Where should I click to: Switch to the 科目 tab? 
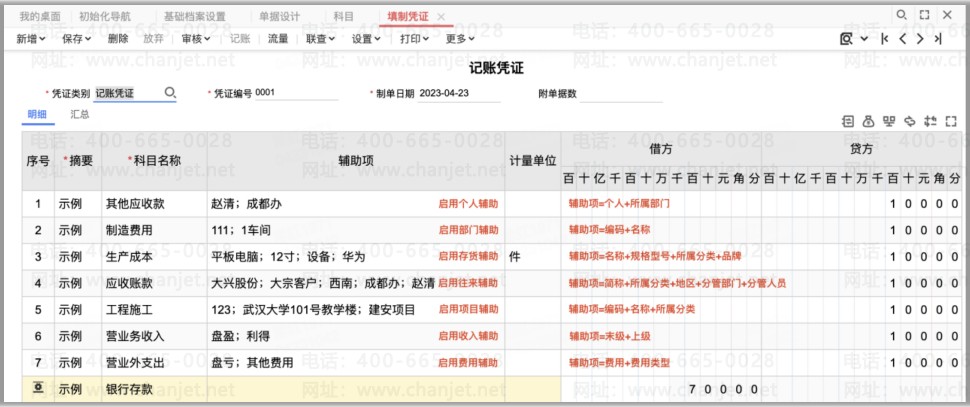(344, 17)
